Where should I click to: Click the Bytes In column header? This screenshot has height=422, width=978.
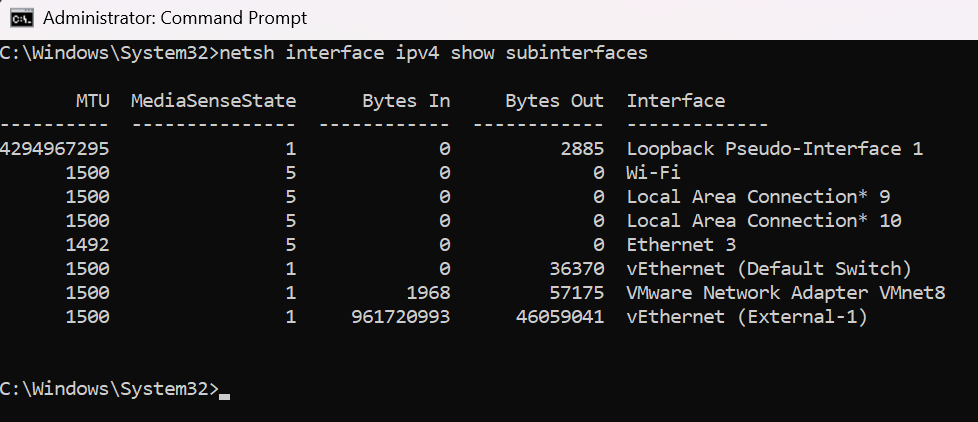click(406, 101)
